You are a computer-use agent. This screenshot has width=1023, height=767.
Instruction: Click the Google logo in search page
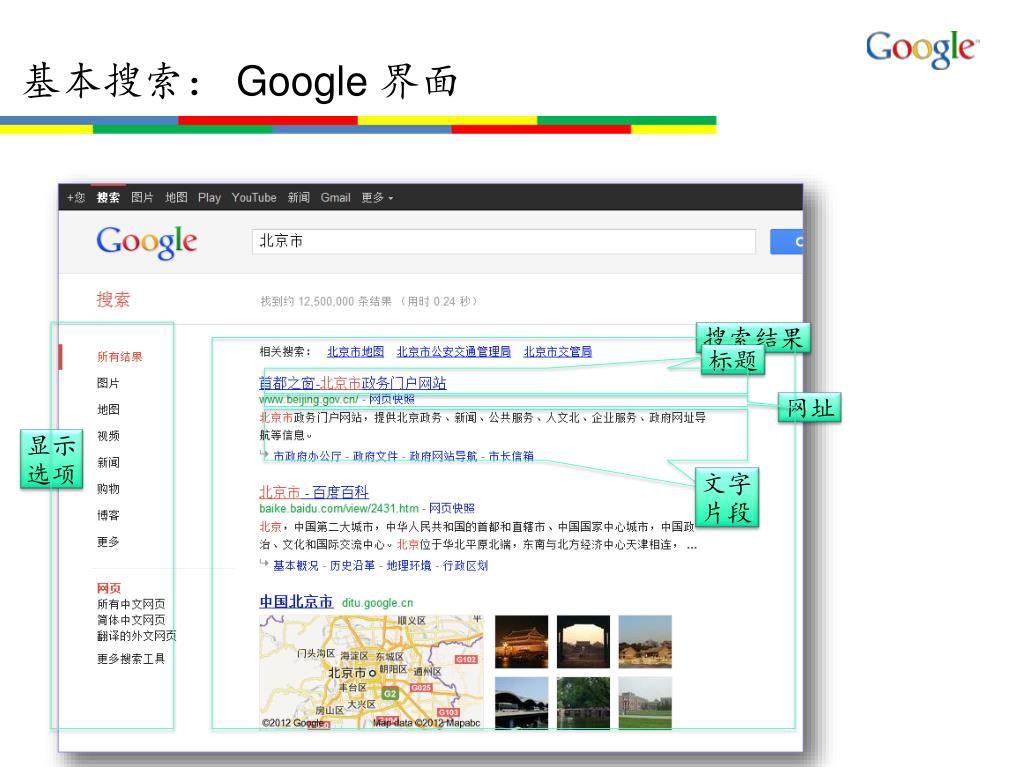(147, 243)
